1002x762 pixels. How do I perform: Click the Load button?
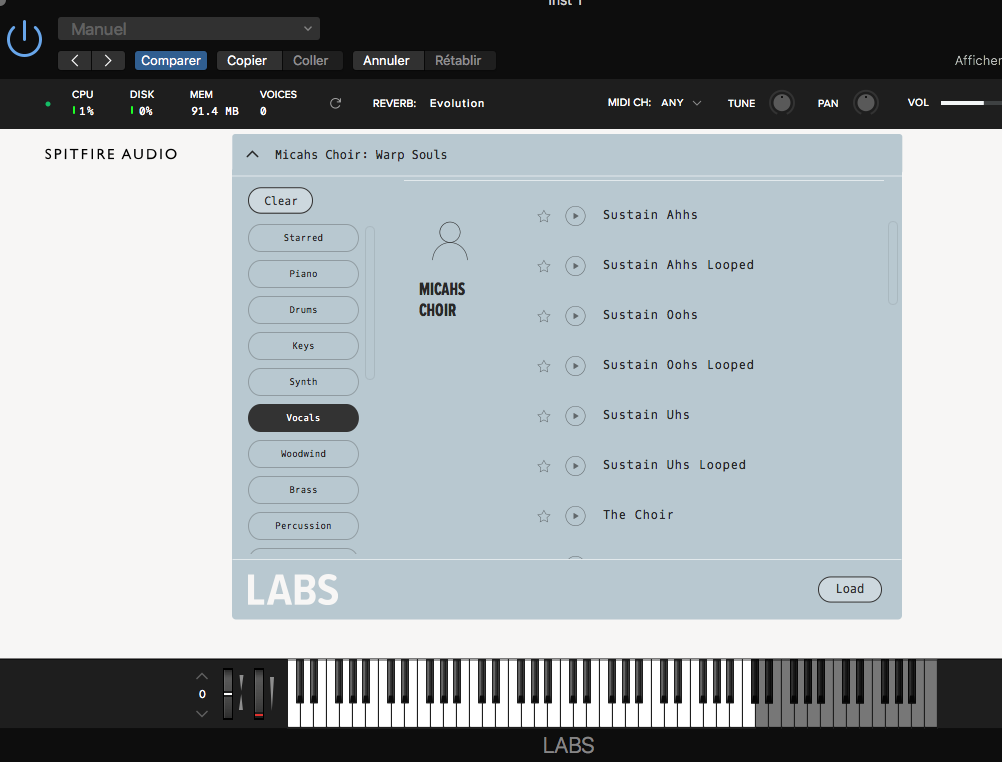[x=849, y=589]
